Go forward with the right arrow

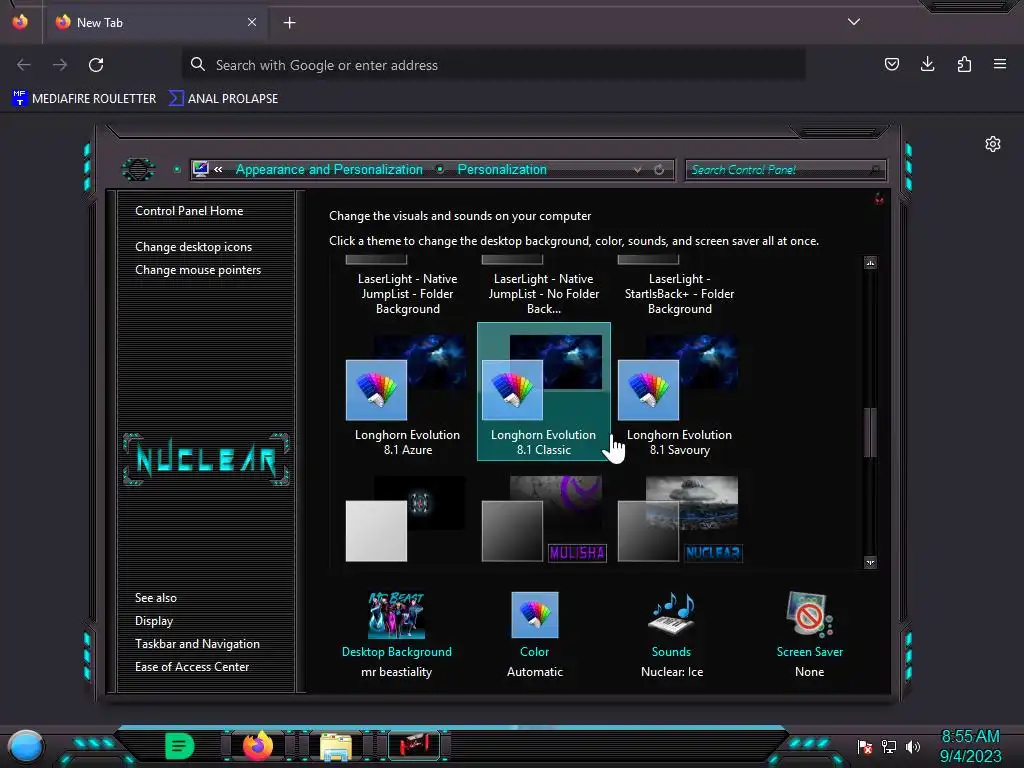tap(60, 65)
